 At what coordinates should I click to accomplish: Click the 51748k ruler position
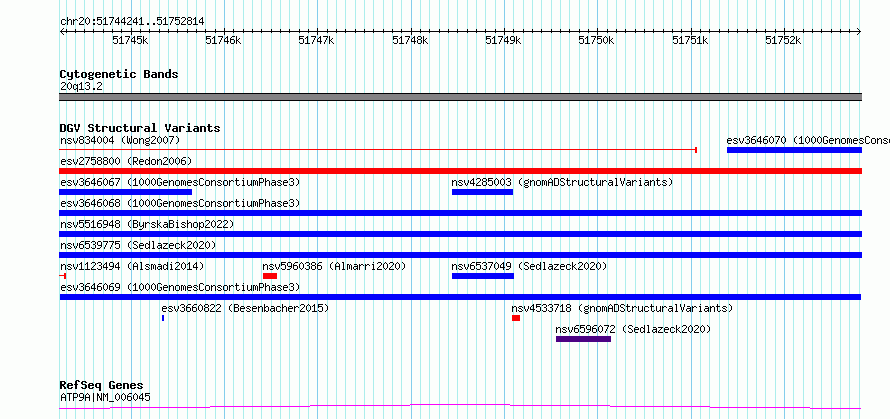(x=410, y=40)
